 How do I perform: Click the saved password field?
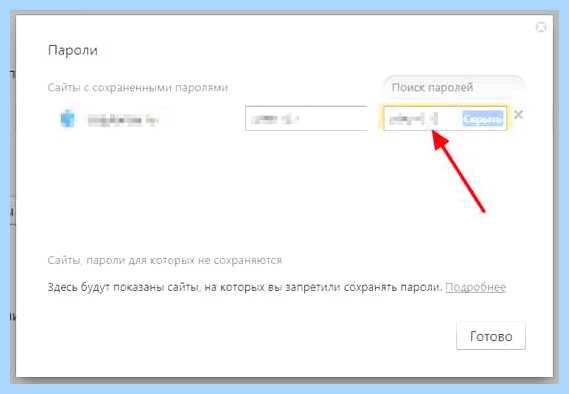click(x=445, y=118)
